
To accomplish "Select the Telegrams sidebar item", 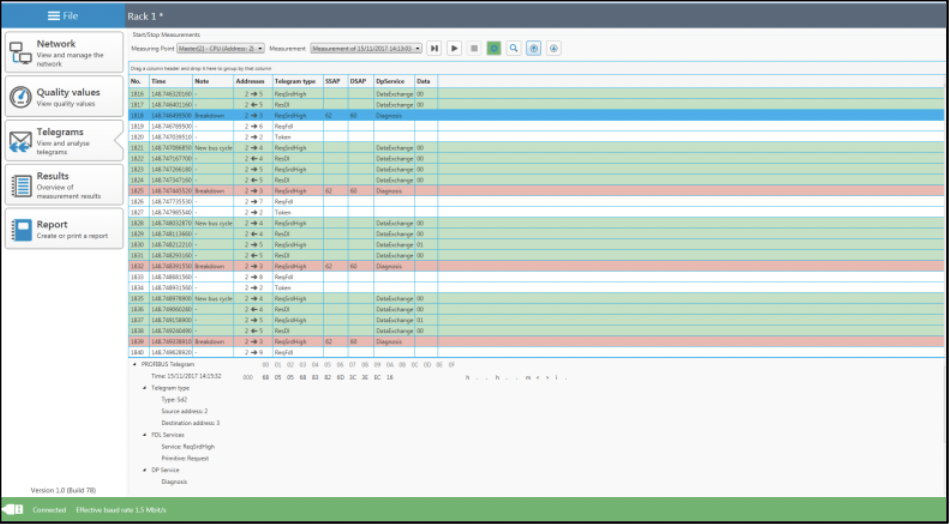I will 61,141.
